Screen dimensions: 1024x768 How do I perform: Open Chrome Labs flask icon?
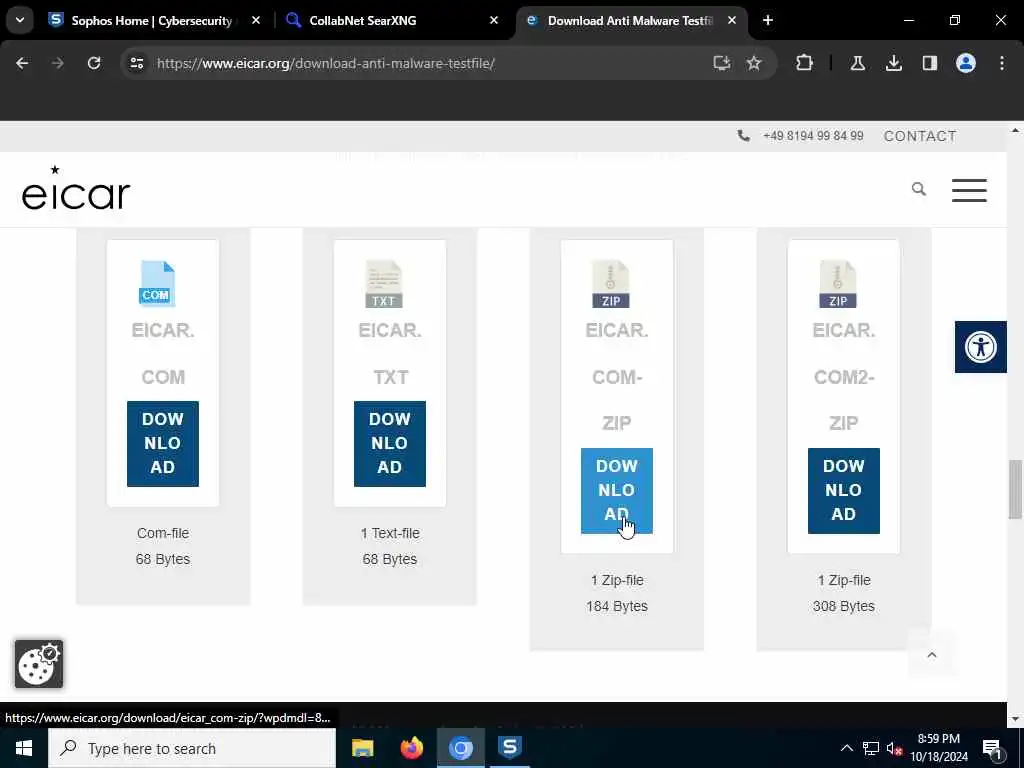pos(858,63)
